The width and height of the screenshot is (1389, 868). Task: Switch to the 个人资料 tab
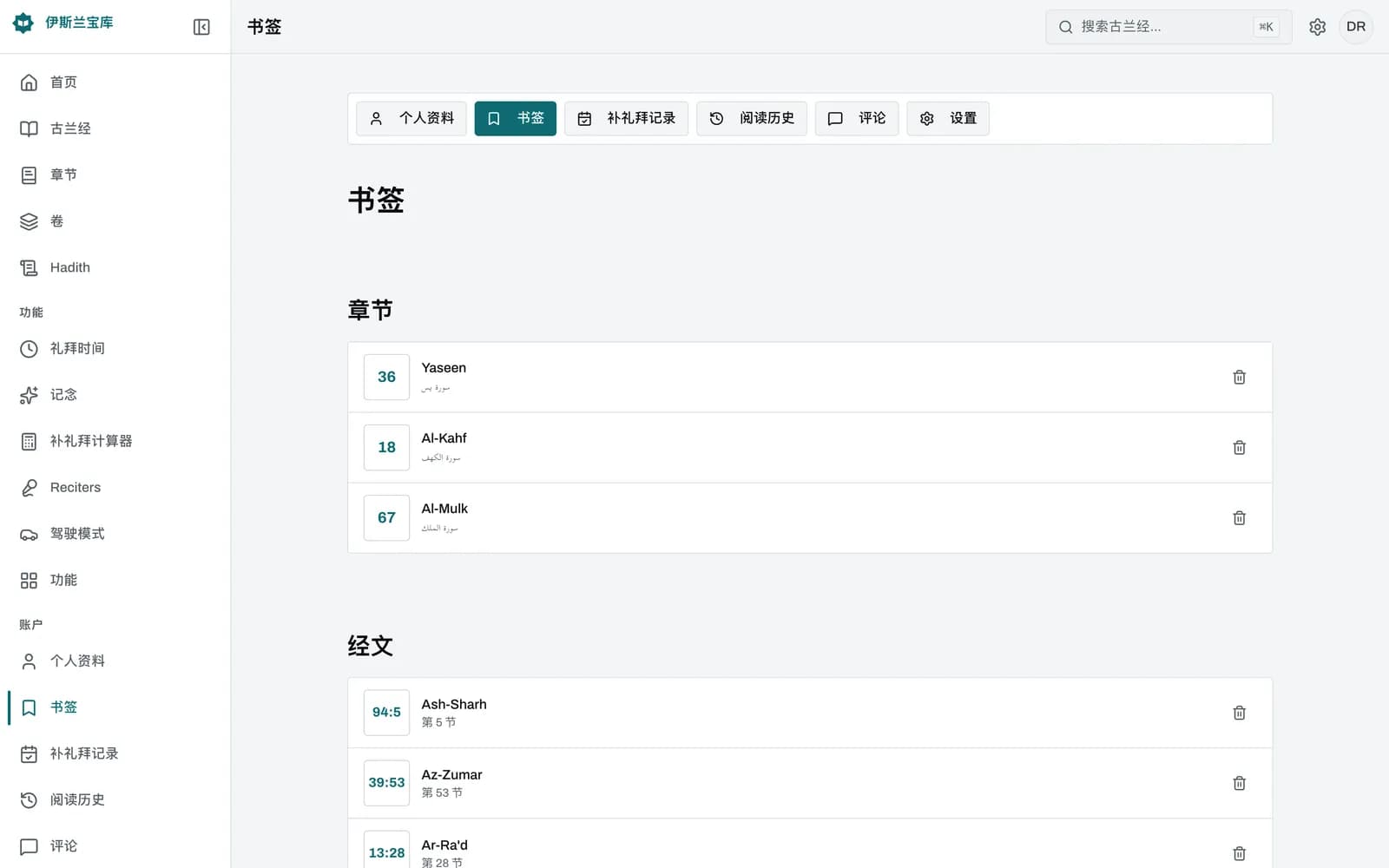pyautogui.click(x=411, y=118)
